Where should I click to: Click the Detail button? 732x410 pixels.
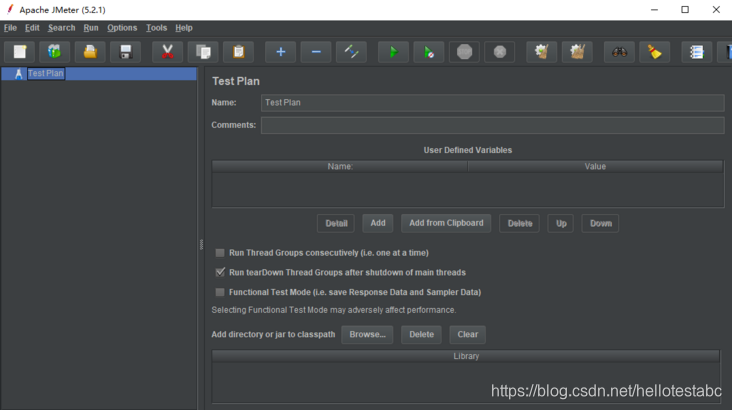click(x=336, y=223)
